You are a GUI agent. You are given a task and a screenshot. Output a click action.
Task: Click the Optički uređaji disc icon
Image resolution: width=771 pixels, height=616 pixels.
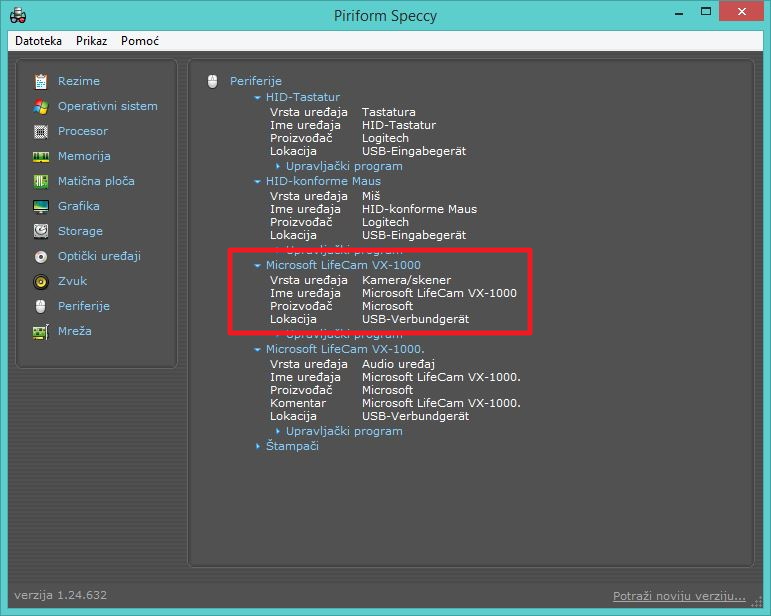tap(41, 256)
